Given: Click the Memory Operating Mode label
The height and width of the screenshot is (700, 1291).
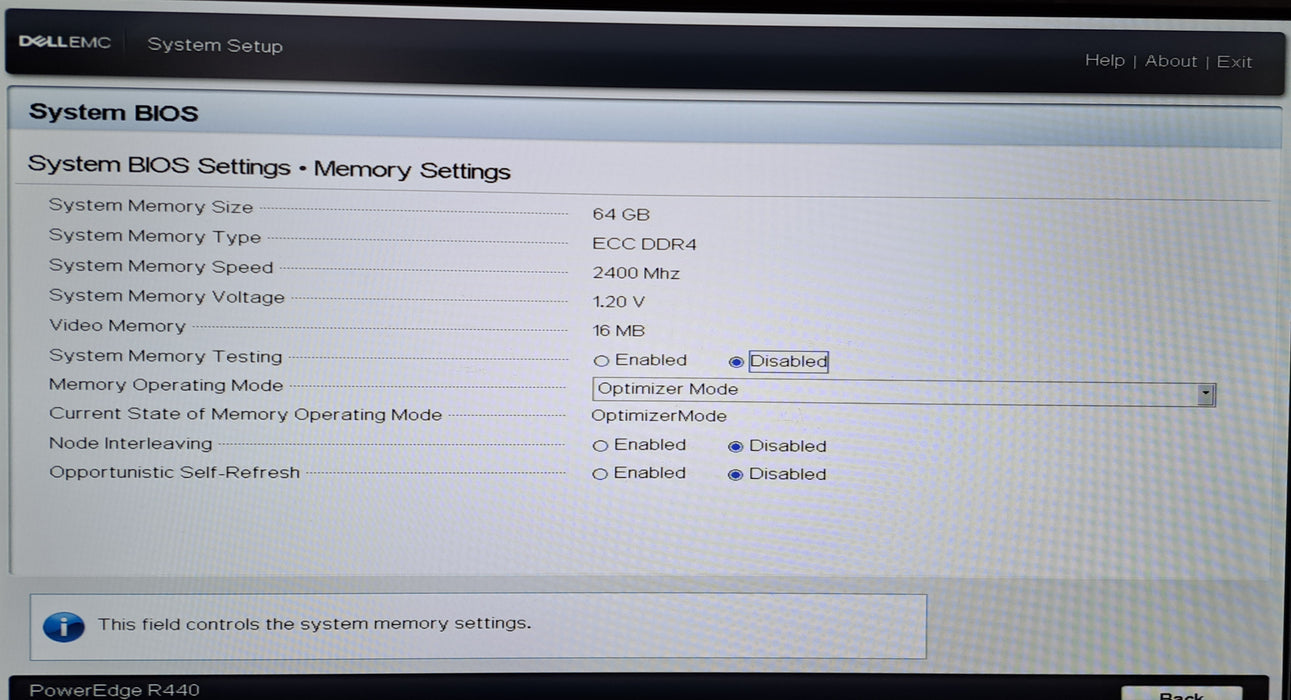Looking at the screenshot, I should click(166, 385).
